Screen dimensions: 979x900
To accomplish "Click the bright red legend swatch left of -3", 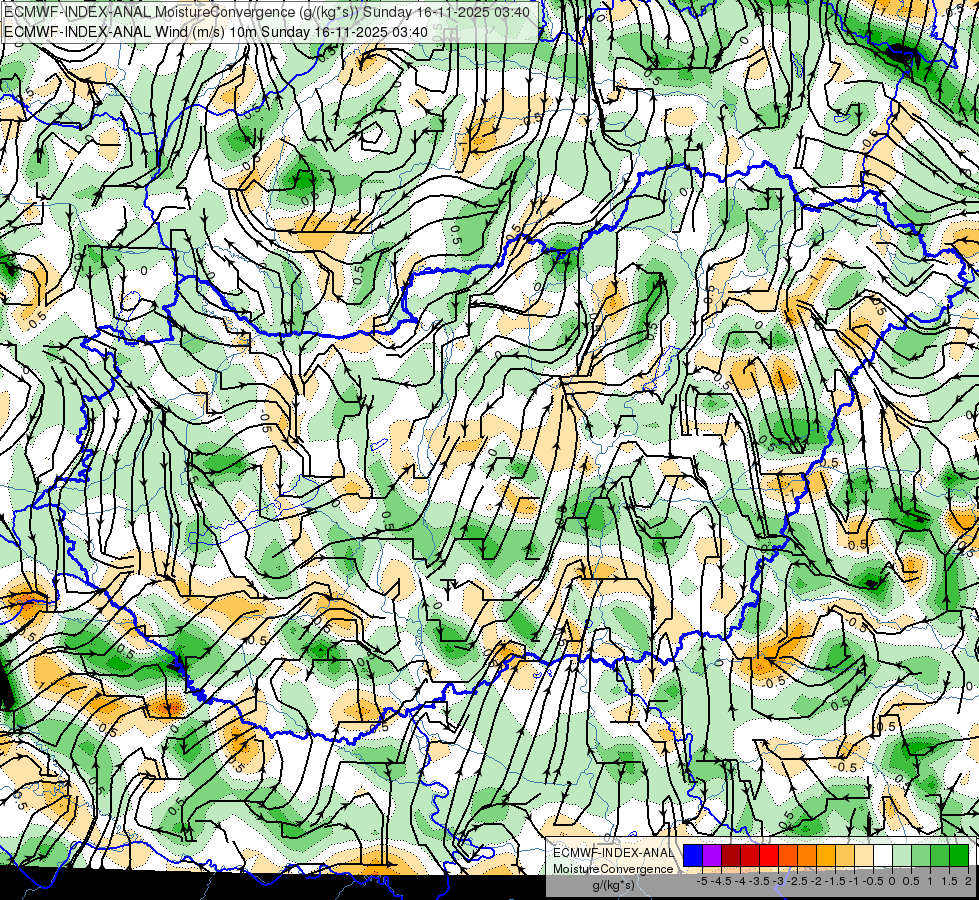I will (x=769, y=856).
